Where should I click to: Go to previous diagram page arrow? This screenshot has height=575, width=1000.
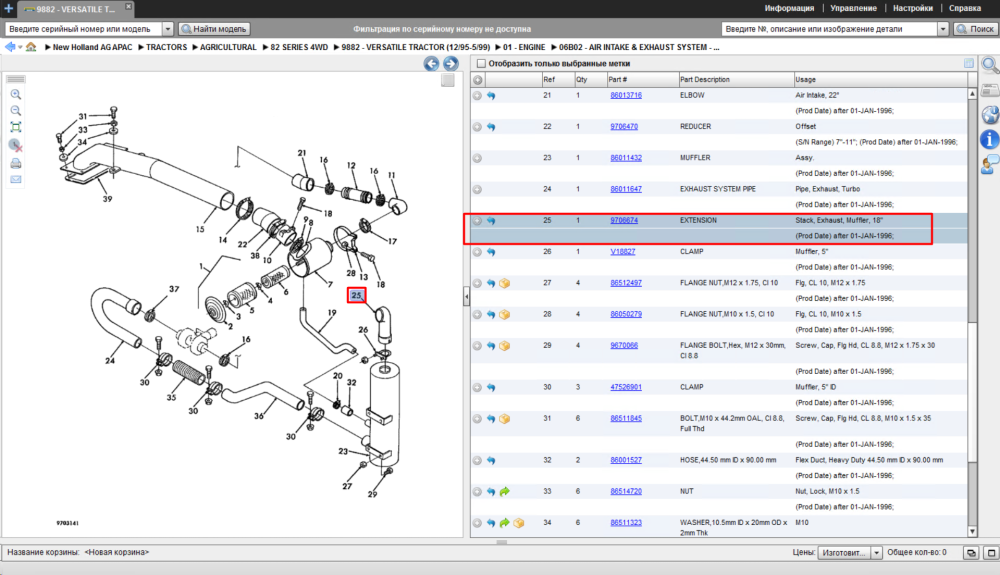click(432, 63)
